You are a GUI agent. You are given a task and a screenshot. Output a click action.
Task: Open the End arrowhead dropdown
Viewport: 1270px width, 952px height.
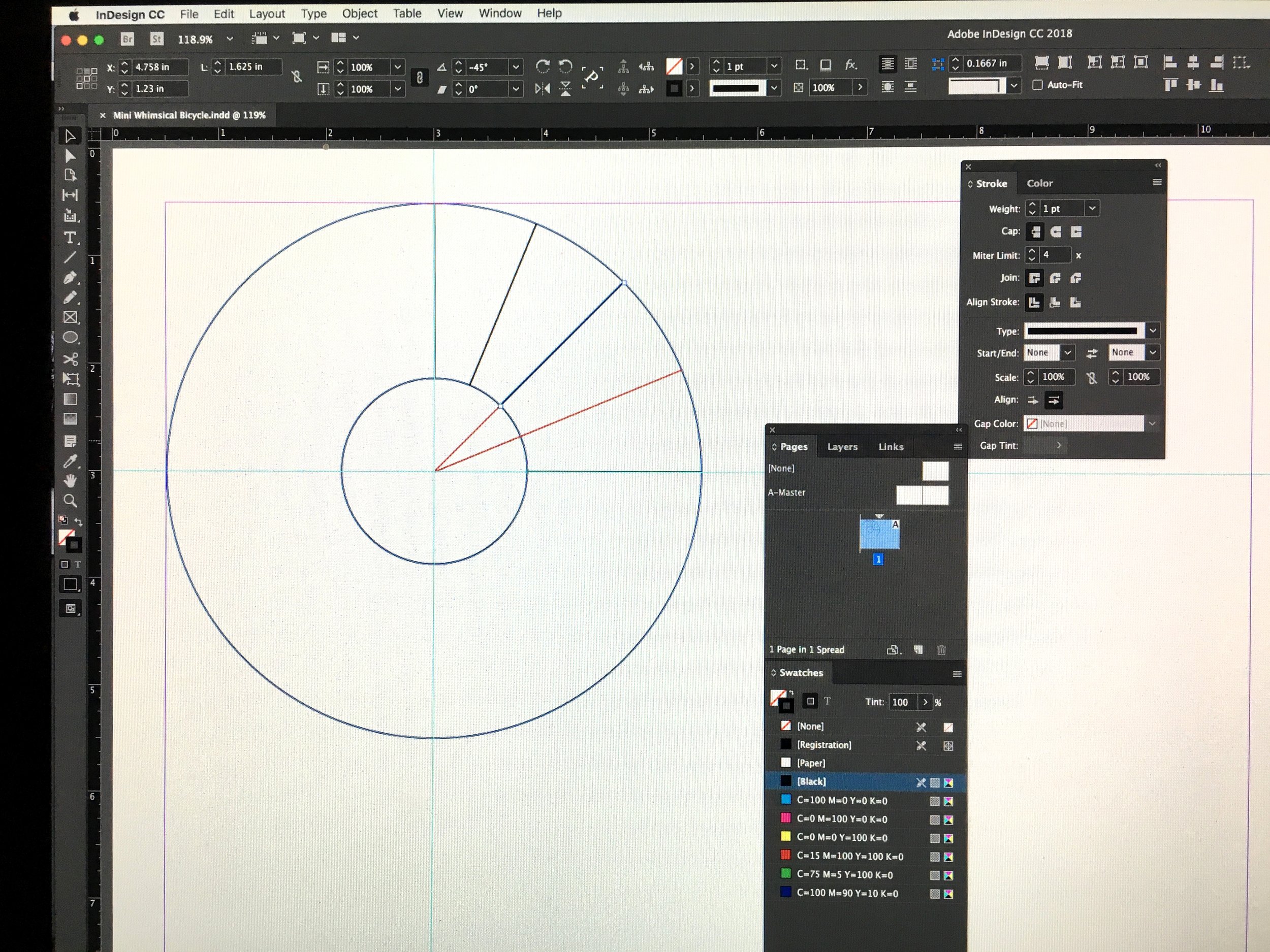(x=1152, y=352)
